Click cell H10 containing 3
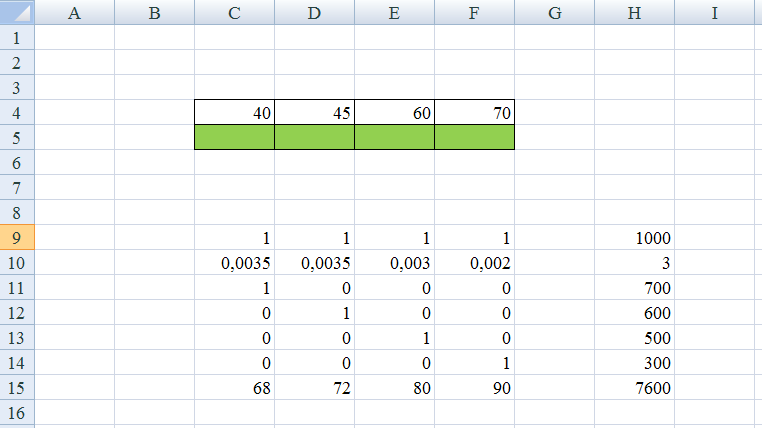Image resolution: width=762 pixels, height=428 pixels. (x=634, y=262)
